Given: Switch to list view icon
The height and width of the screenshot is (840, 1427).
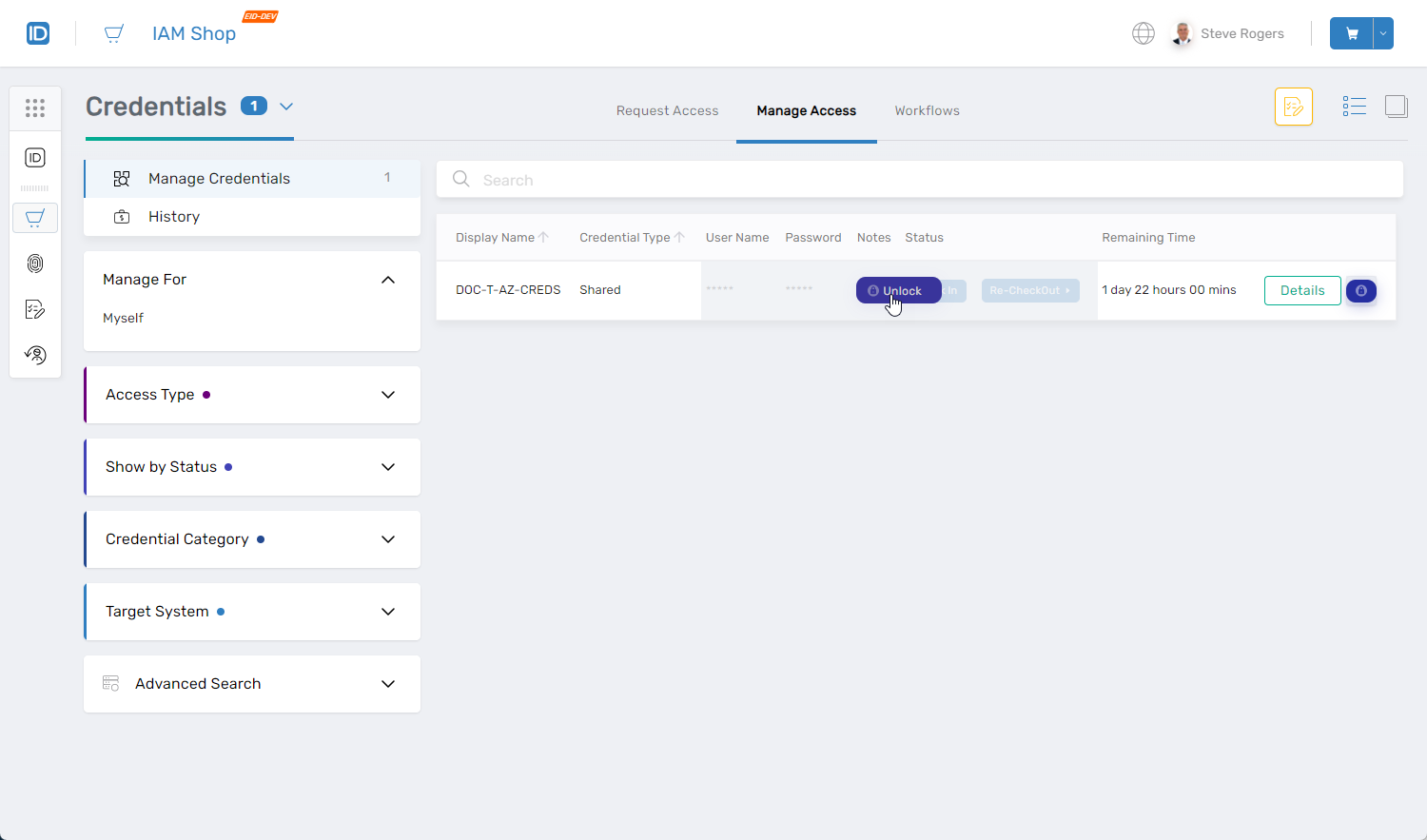Looking at the screenshot, I should (1354, 107).
